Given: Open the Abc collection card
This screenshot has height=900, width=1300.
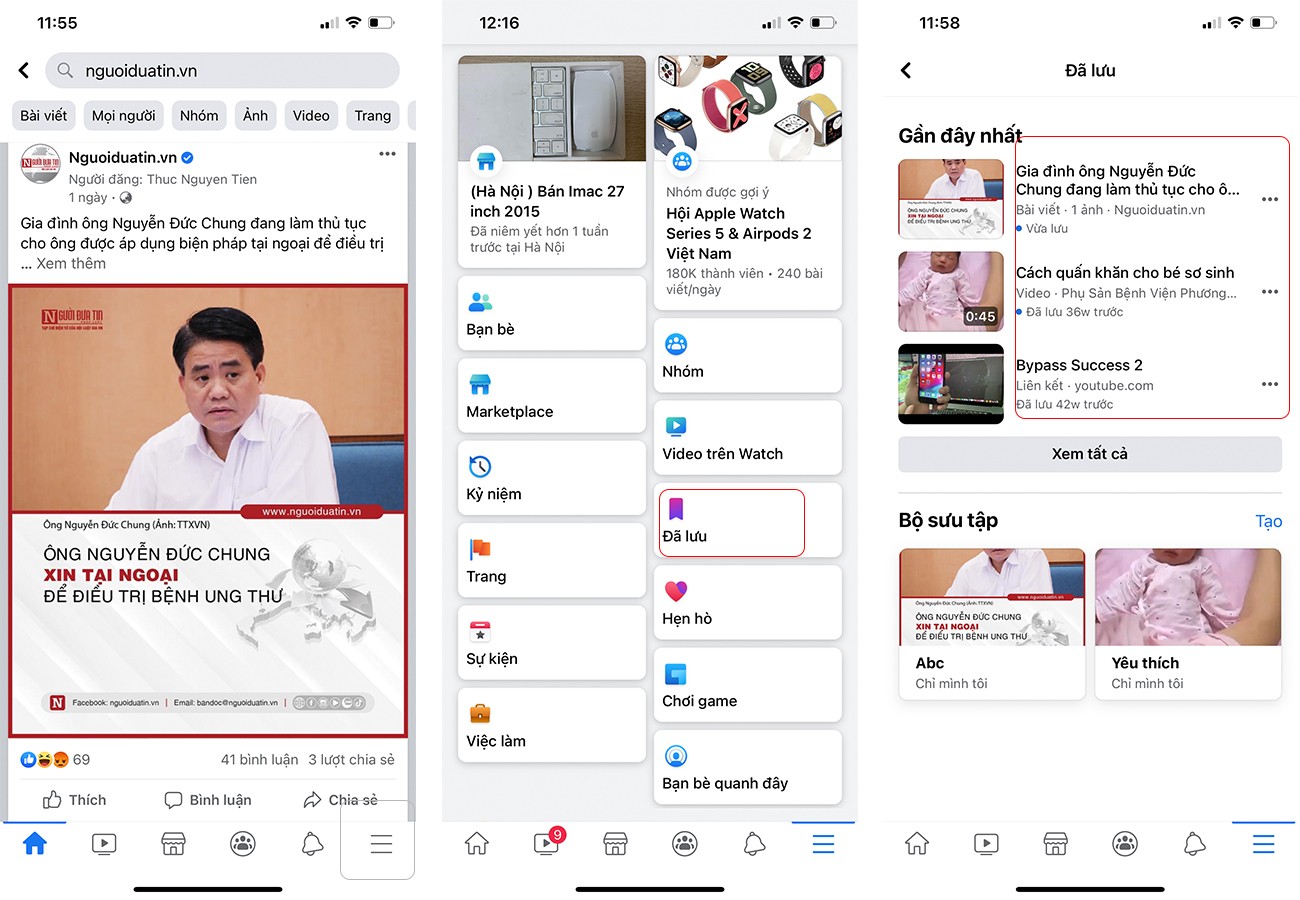Looking at the screenshot, I should [992, 624].
